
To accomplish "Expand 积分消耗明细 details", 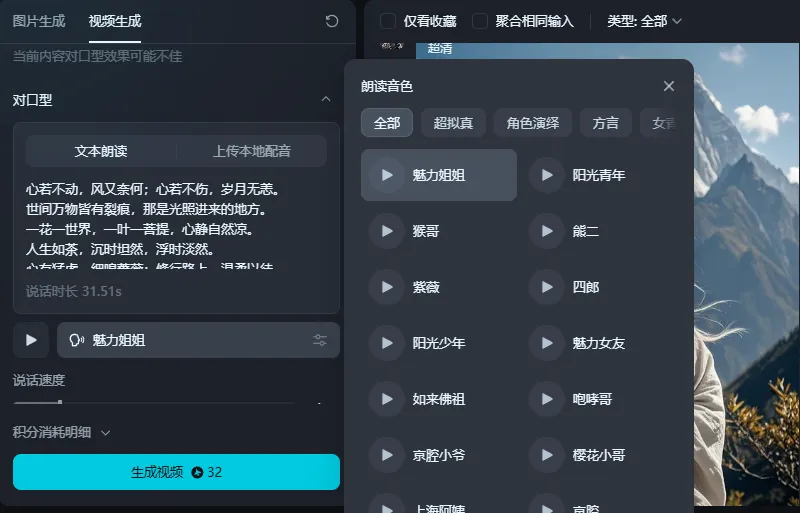I will point(61,432).
